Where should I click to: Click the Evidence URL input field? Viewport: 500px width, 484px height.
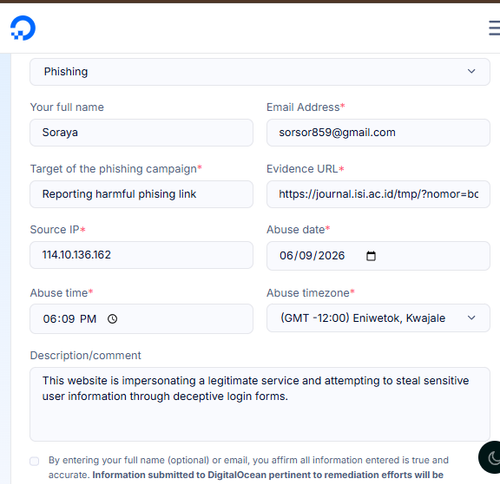pyautogui.click(x=378, y=194)
